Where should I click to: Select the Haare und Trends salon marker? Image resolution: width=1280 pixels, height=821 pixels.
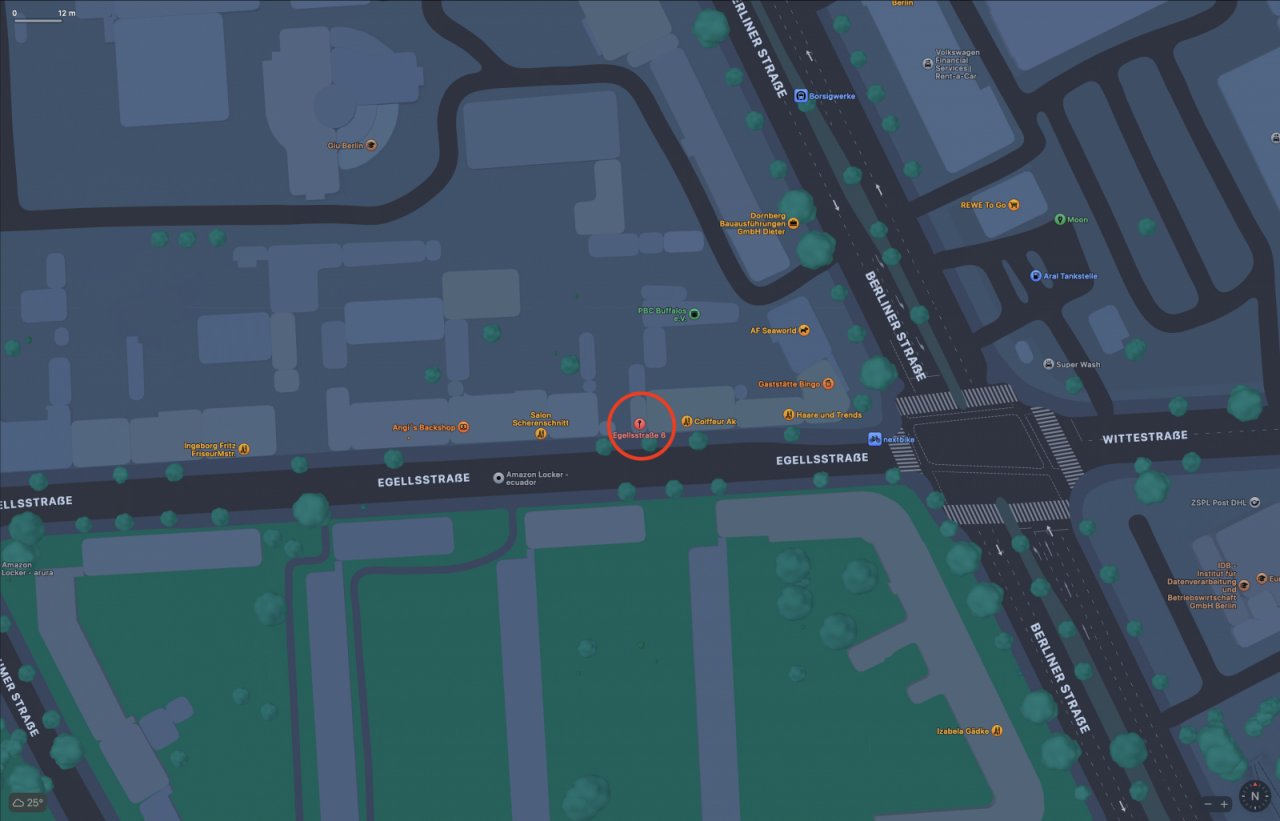(789, 414)
